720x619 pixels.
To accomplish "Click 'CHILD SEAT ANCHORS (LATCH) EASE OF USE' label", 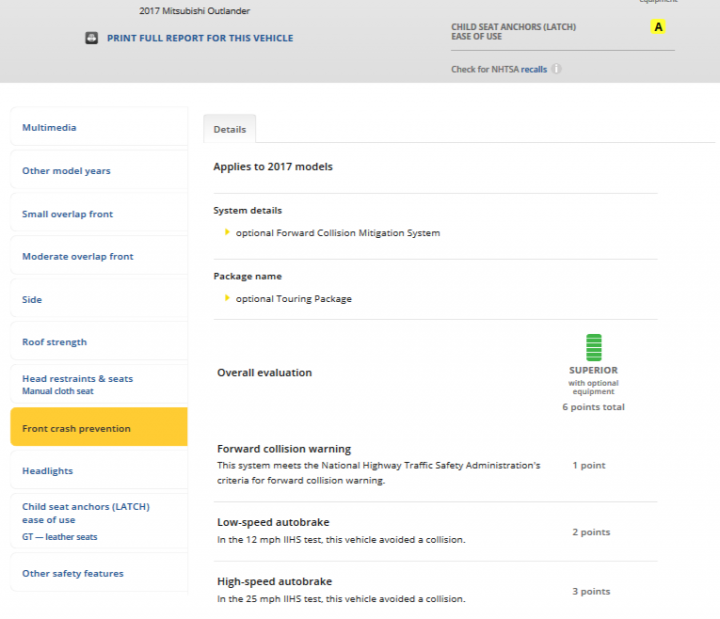I will coord(513,32).
